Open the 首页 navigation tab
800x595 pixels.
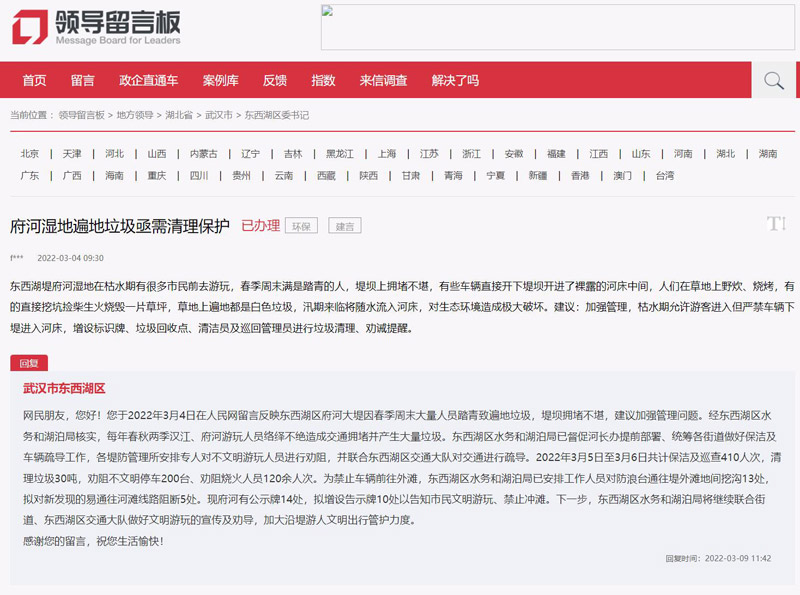point(34,80)
